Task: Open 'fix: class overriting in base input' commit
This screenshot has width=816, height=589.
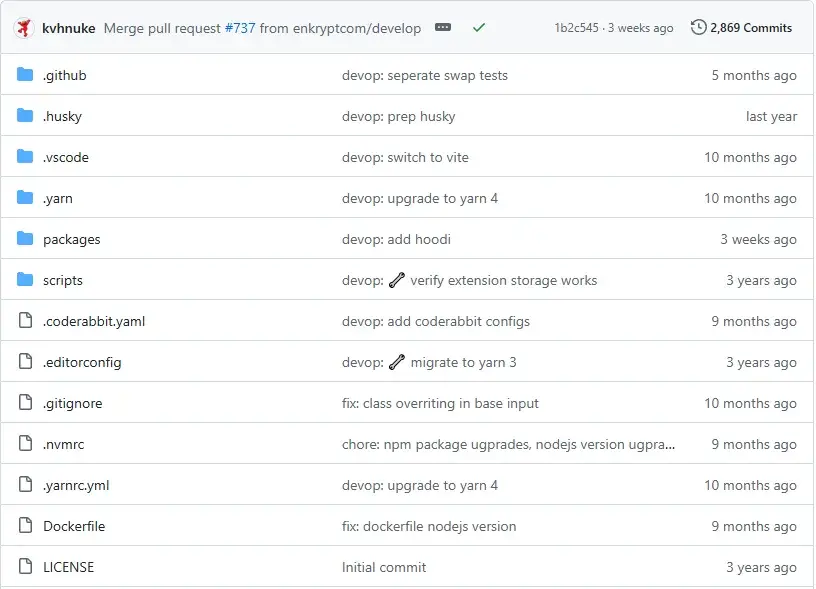Action: click(440, 403)
